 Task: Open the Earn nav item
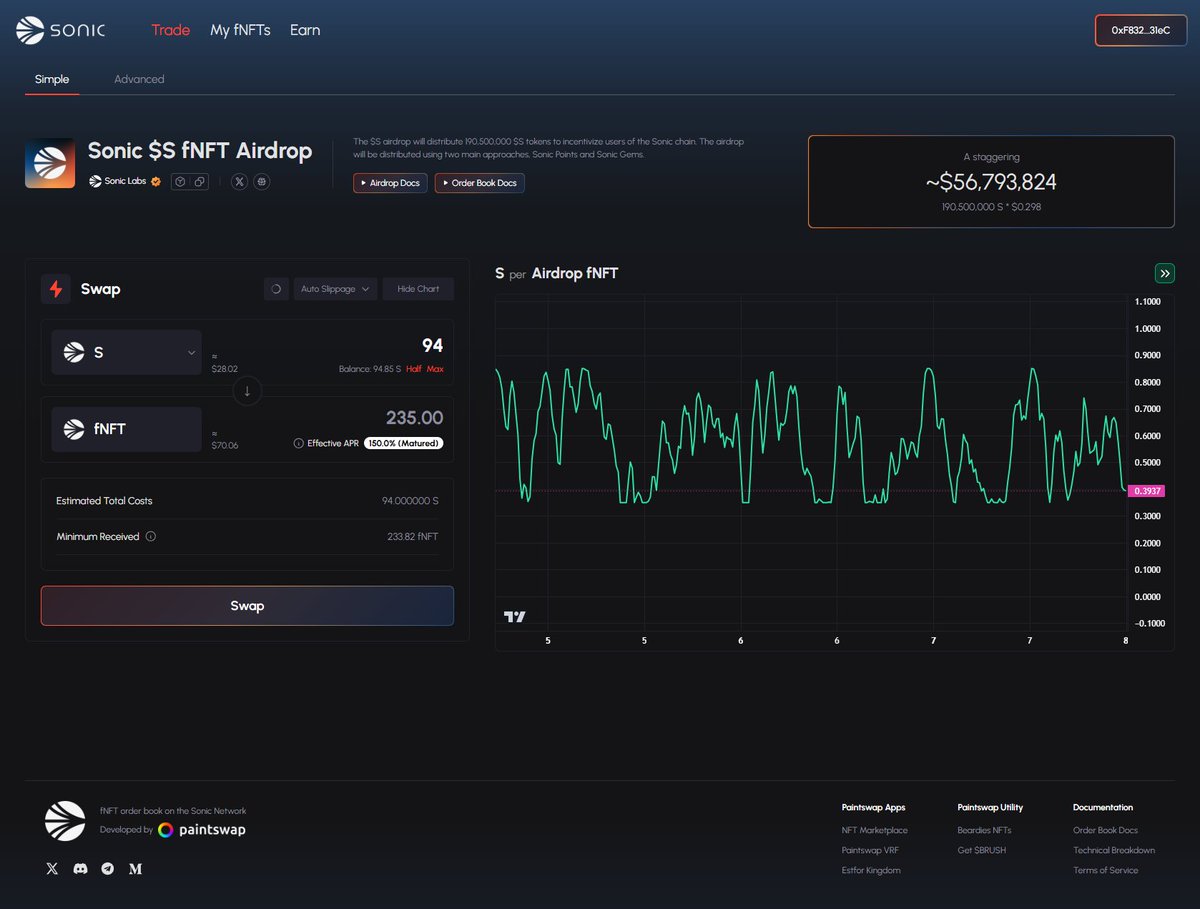tap(305, 30)
